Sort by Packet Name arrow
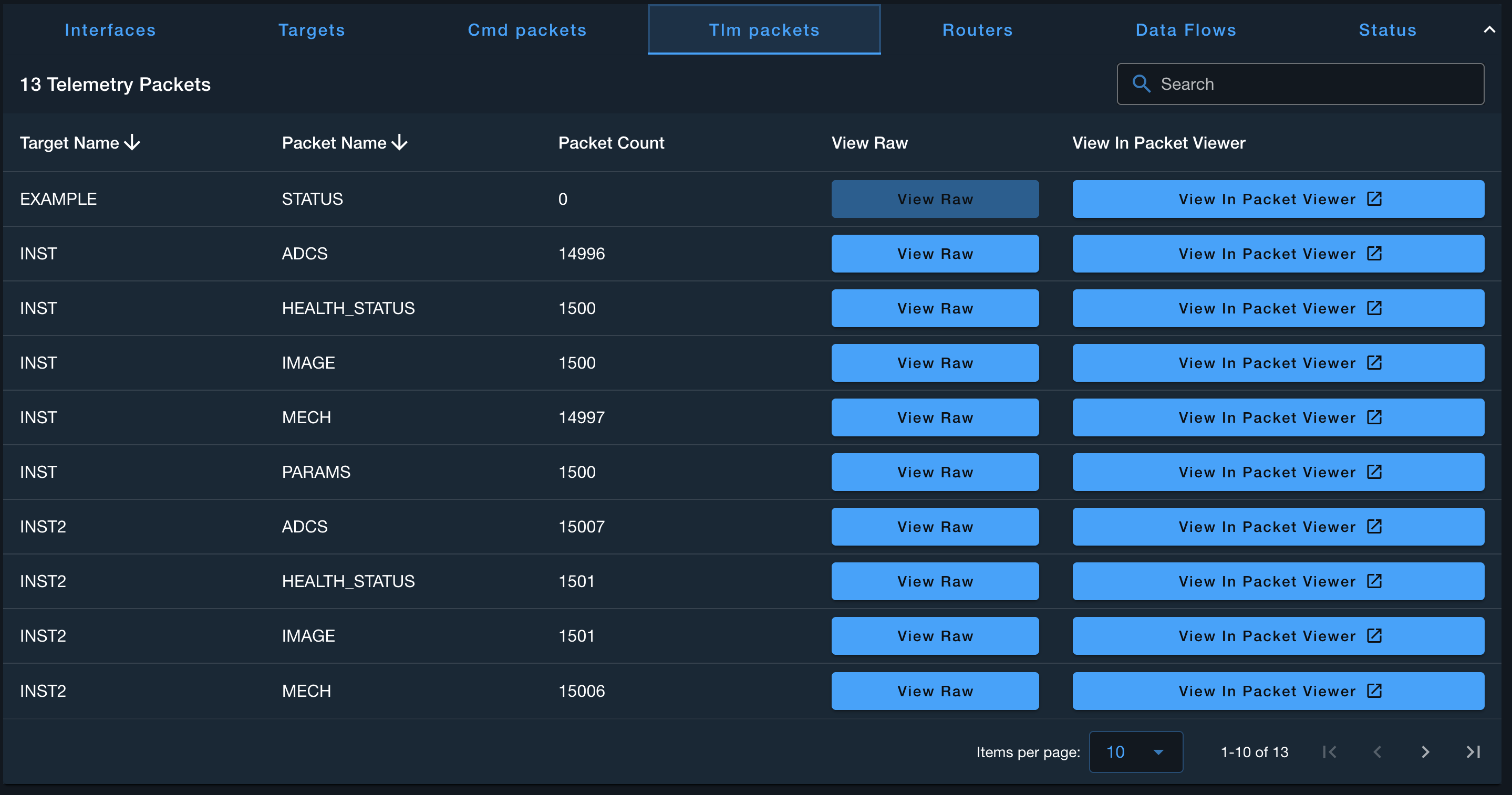The image size is (1512, 795). (x=400, y=143)
